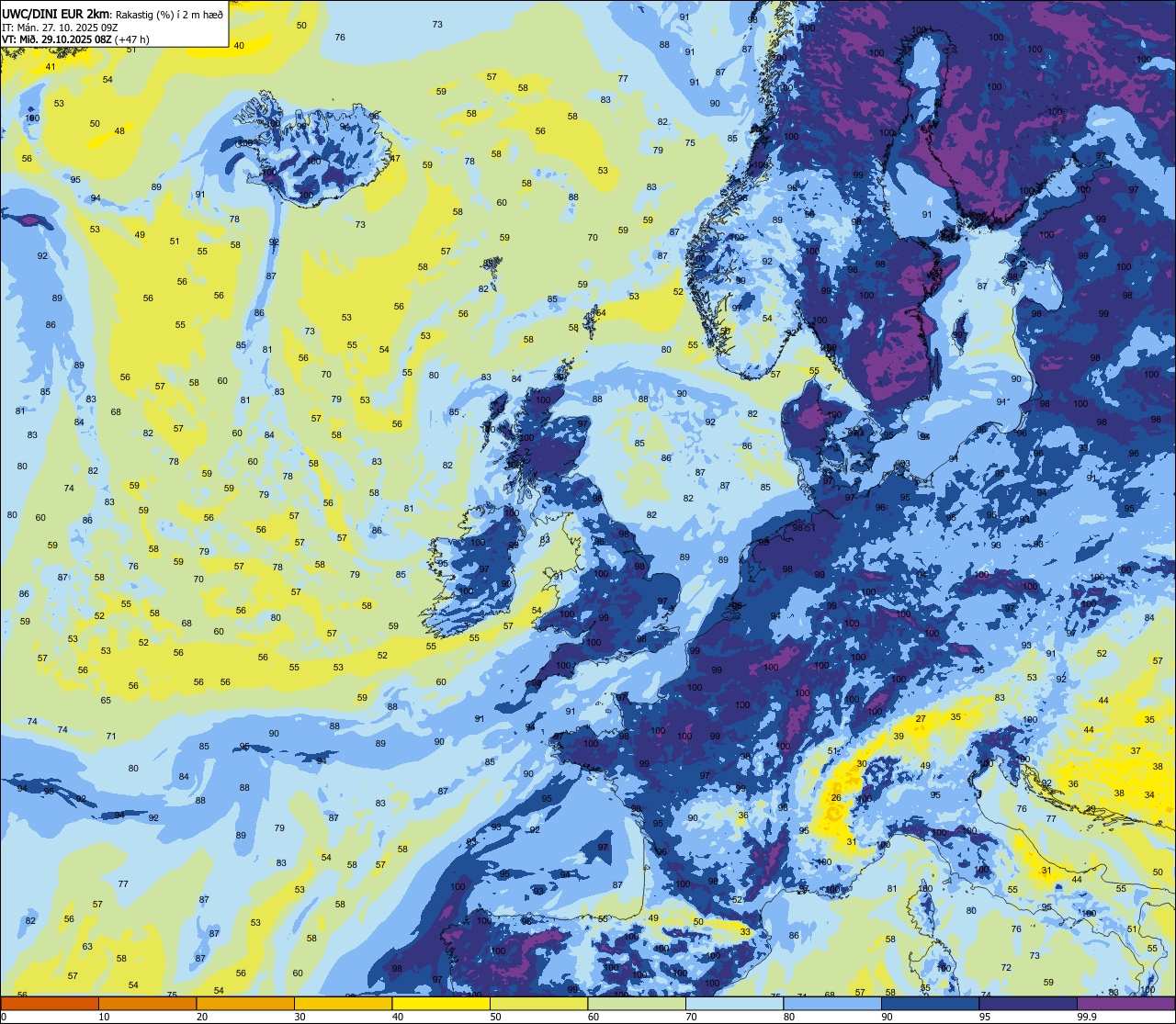The width and height of the screenshot is (1176, 1024).
Task: Click the purple legend swatch above 99.9
Action: click(x=1126, y=1004)
